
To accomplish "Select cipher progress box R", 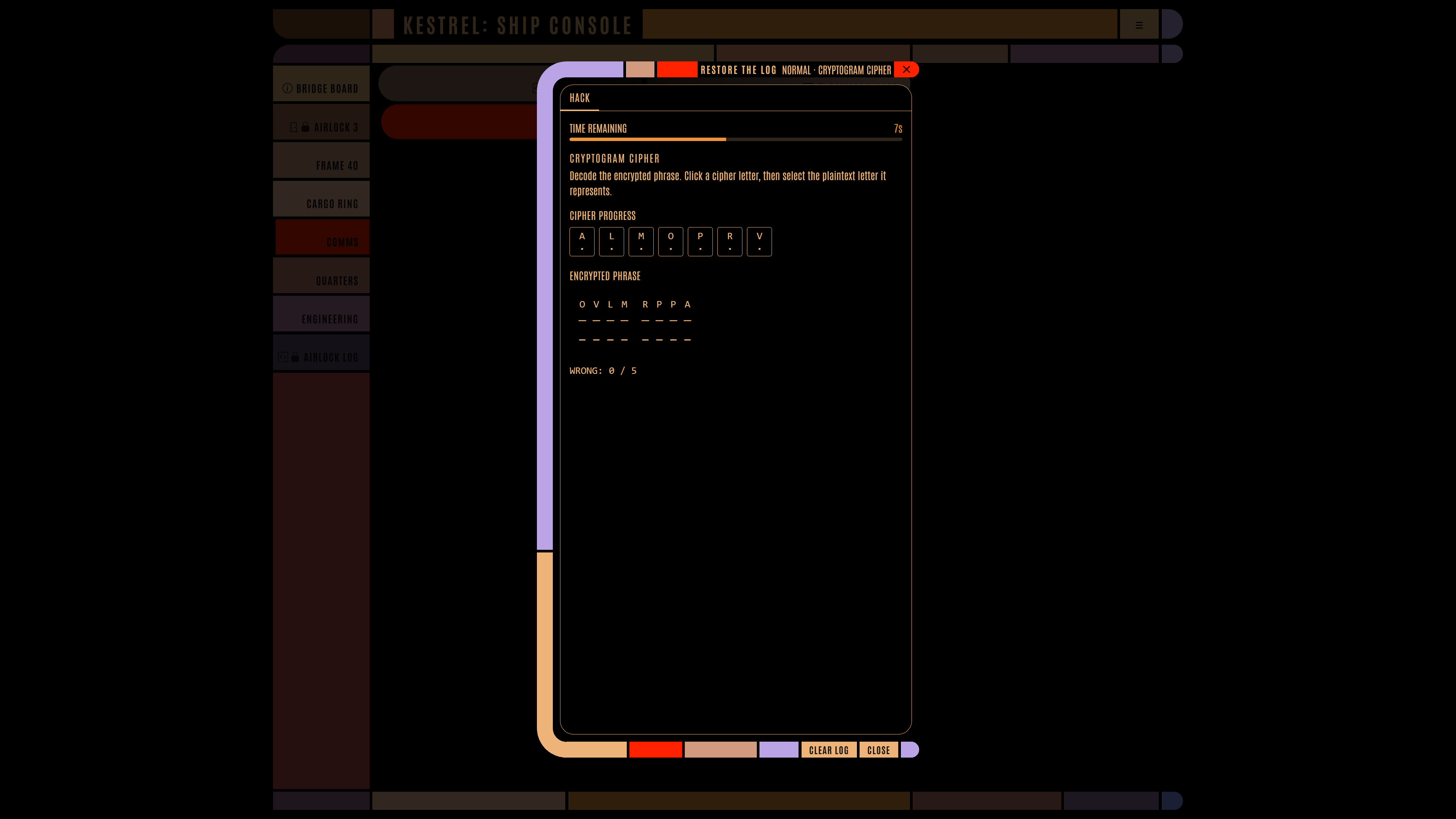I will click(730, 242).
